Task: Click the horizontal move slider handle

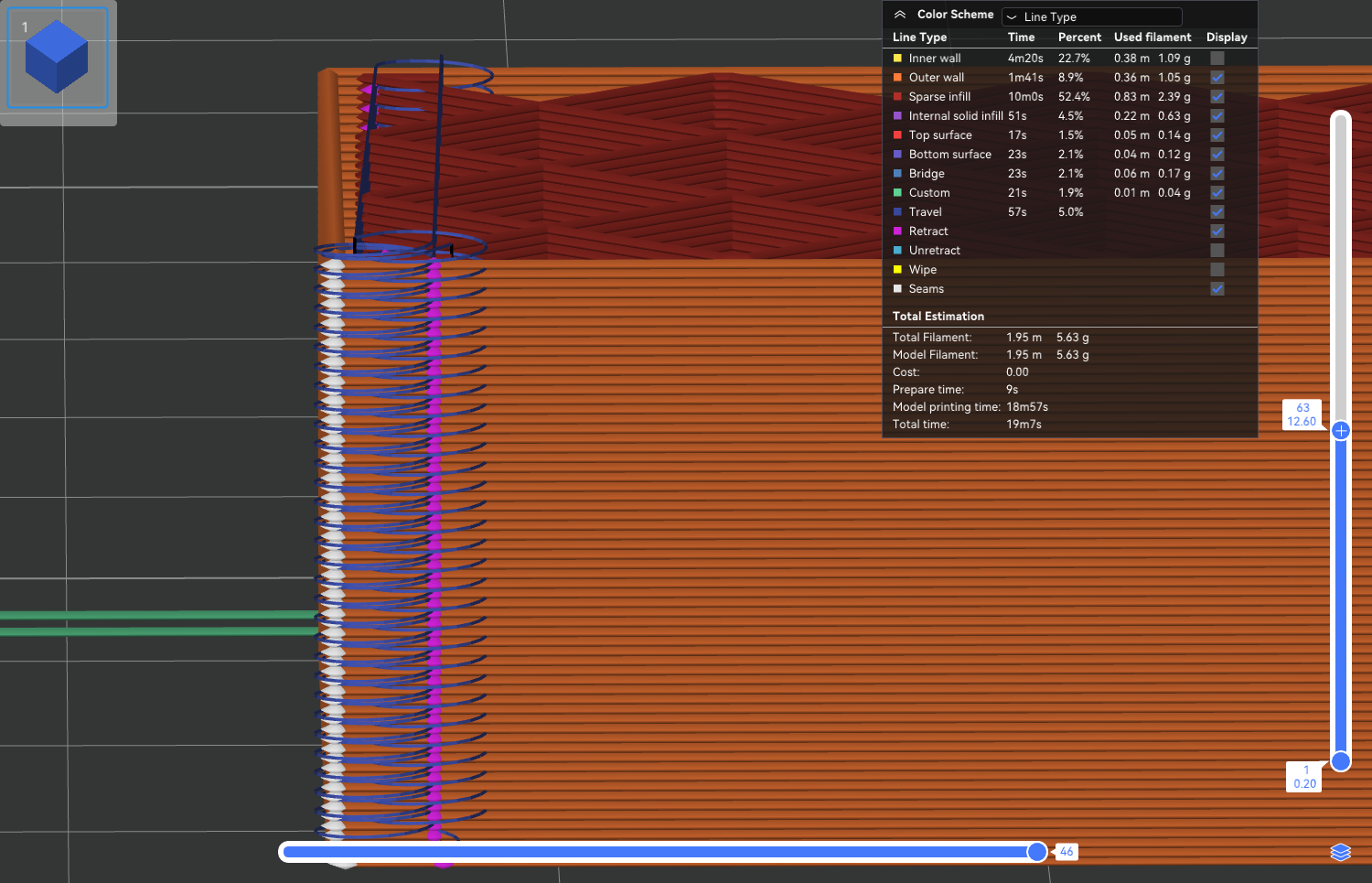Action: [1036, 852]
